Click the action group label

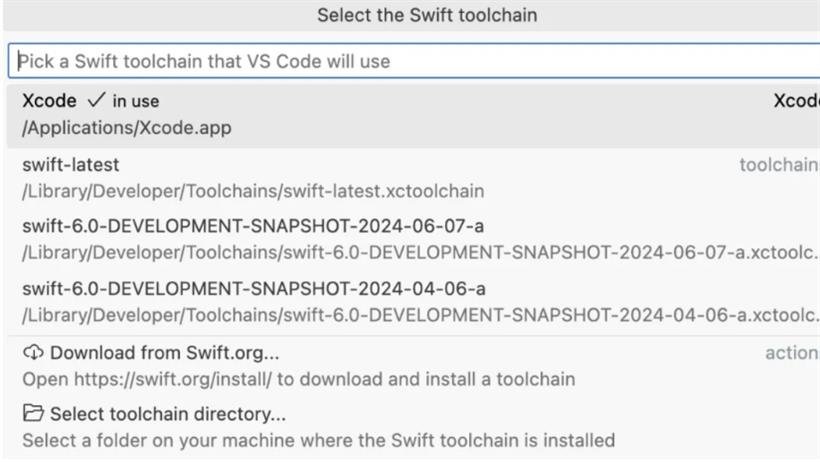792,353
